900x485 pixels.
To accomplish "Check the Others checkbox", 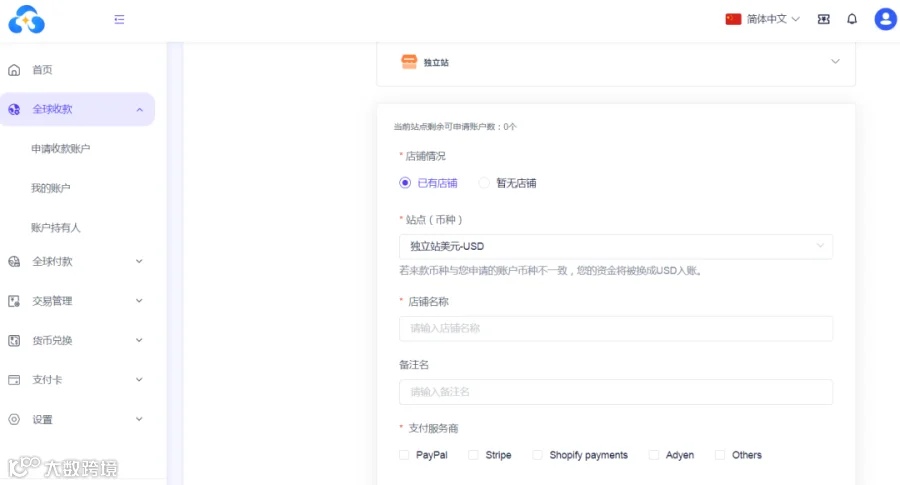I will pyautogui.click(x=720, y=455).
